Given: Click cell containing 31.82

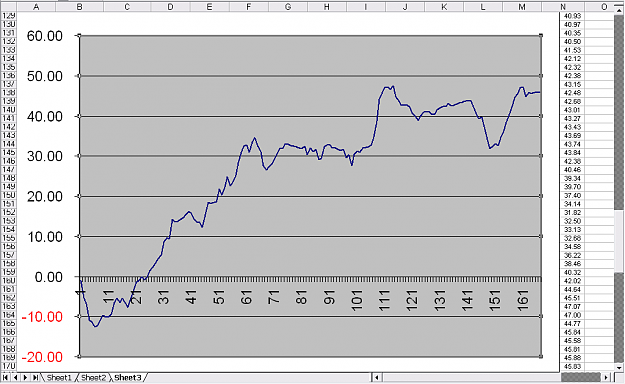Looking at the screenshot, I should pyautogui.click(x=572, y=213).
